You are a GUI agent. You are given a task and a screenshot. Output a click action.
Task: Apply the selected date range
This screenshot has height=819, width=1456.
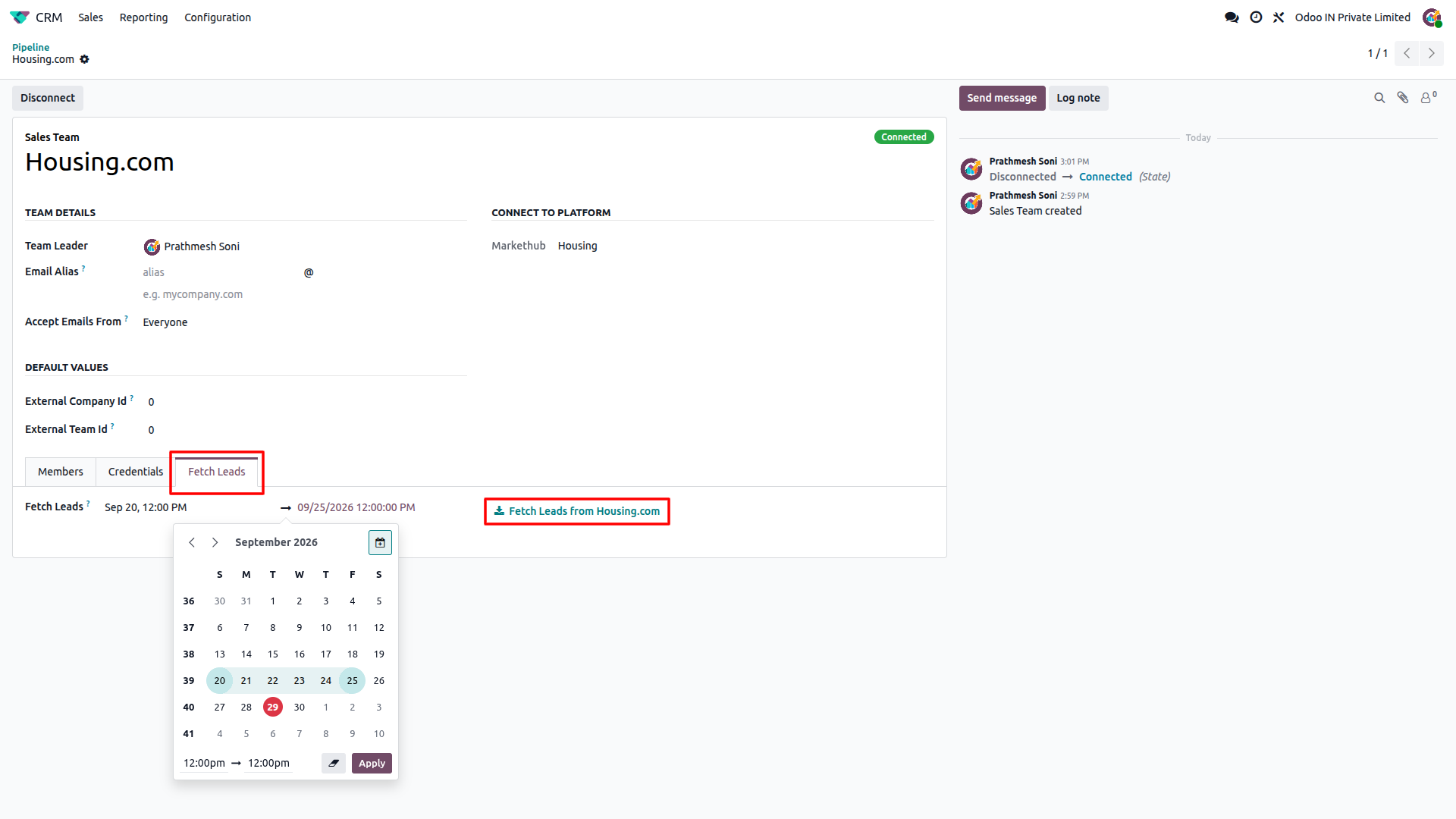(372, 763)
